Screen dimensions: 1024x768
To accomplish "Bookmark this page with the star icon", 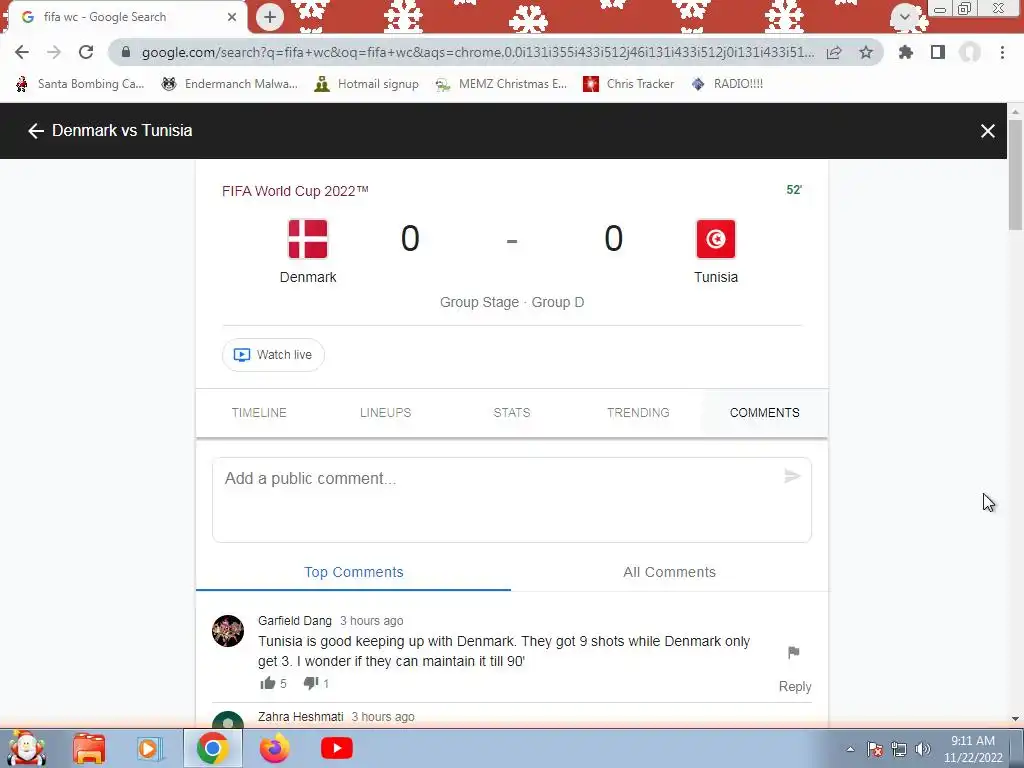I will tap(866, 52).
